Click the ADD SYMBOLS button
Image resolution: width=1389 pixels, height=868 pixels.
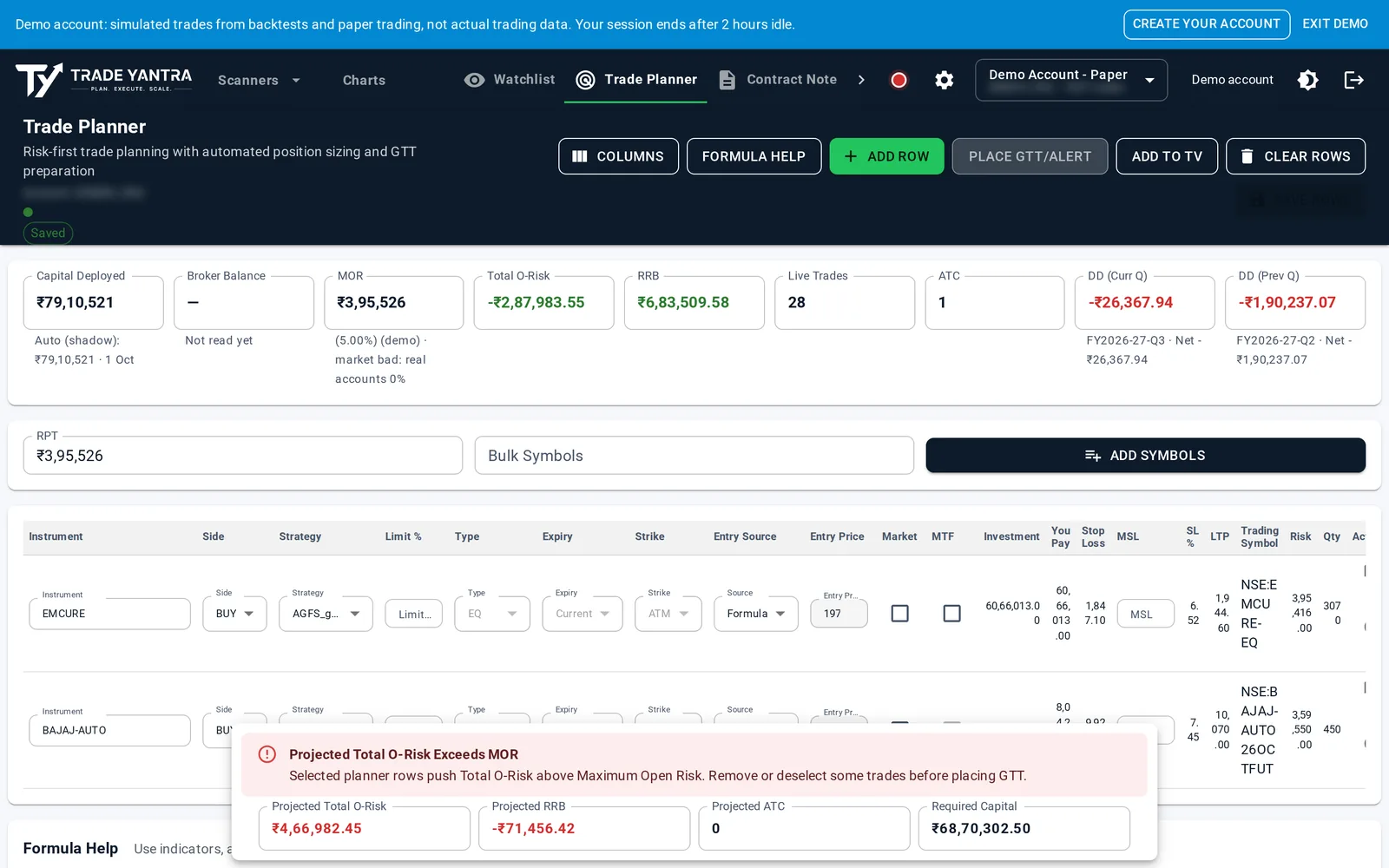1145,456
